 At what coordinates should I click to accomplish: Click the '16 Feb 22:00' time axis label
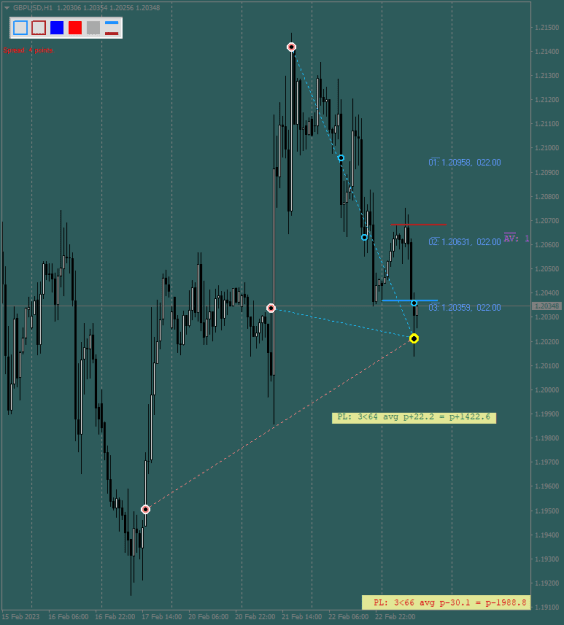pyautogui.click(x=115, y=617)
